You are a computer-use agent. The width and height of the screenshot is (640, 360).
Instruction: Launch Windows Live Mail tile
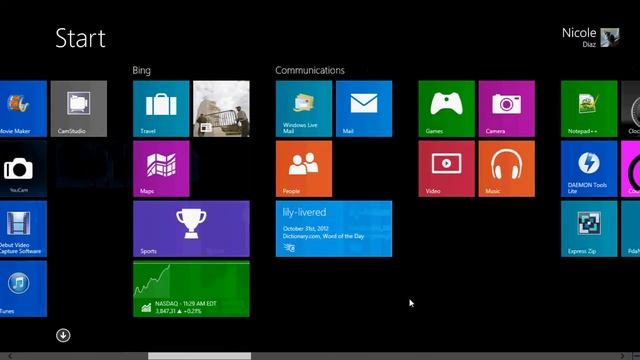point(304,109)
